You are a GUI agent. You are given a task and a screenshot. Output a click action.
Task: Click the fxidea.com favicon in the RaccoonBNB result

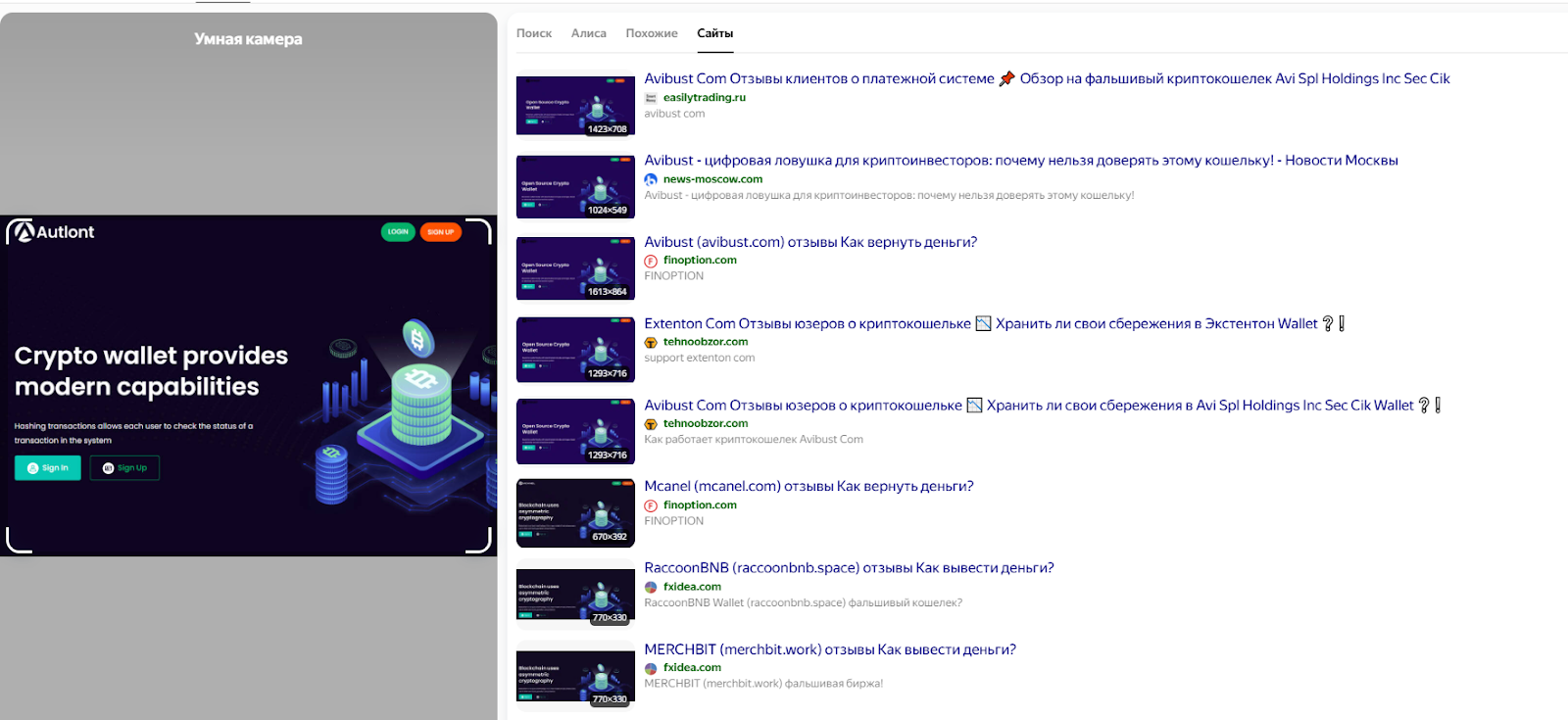pyautogui.click(x=651, y=587)
